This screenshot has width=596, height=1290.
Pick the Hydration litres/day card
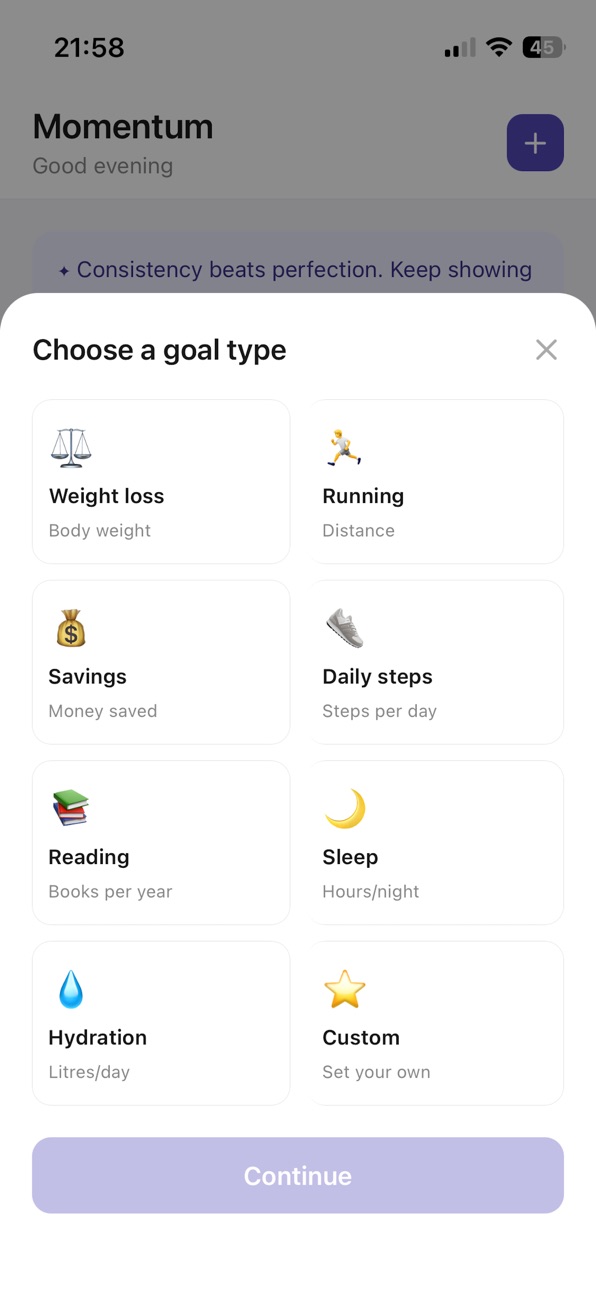(x=161, y=1023)
